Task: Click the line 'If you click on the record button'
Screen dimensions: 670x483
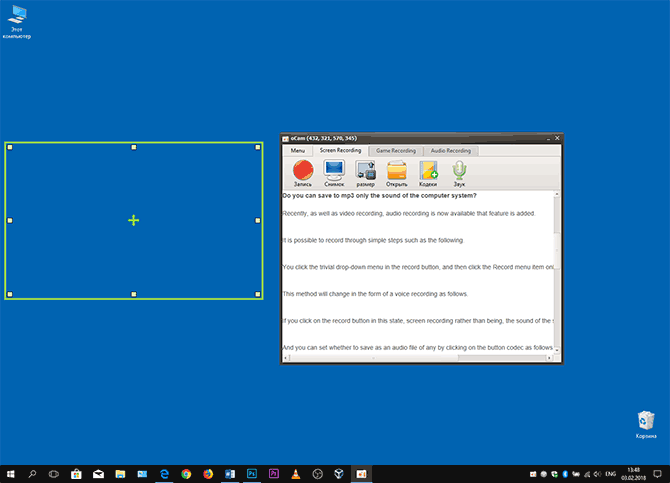Action: [x=418, y=321]
